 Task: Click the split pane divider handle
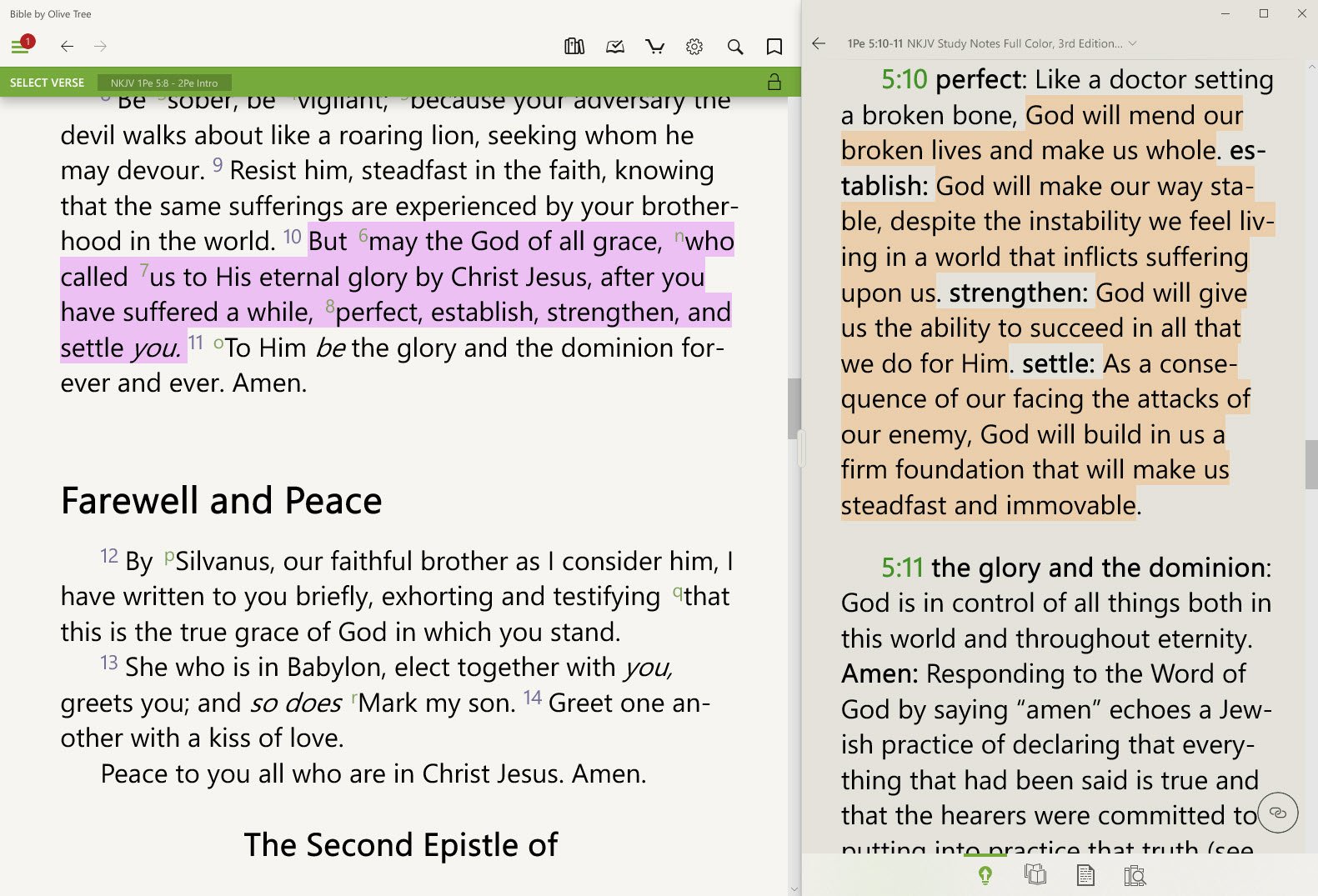(801, 448)
